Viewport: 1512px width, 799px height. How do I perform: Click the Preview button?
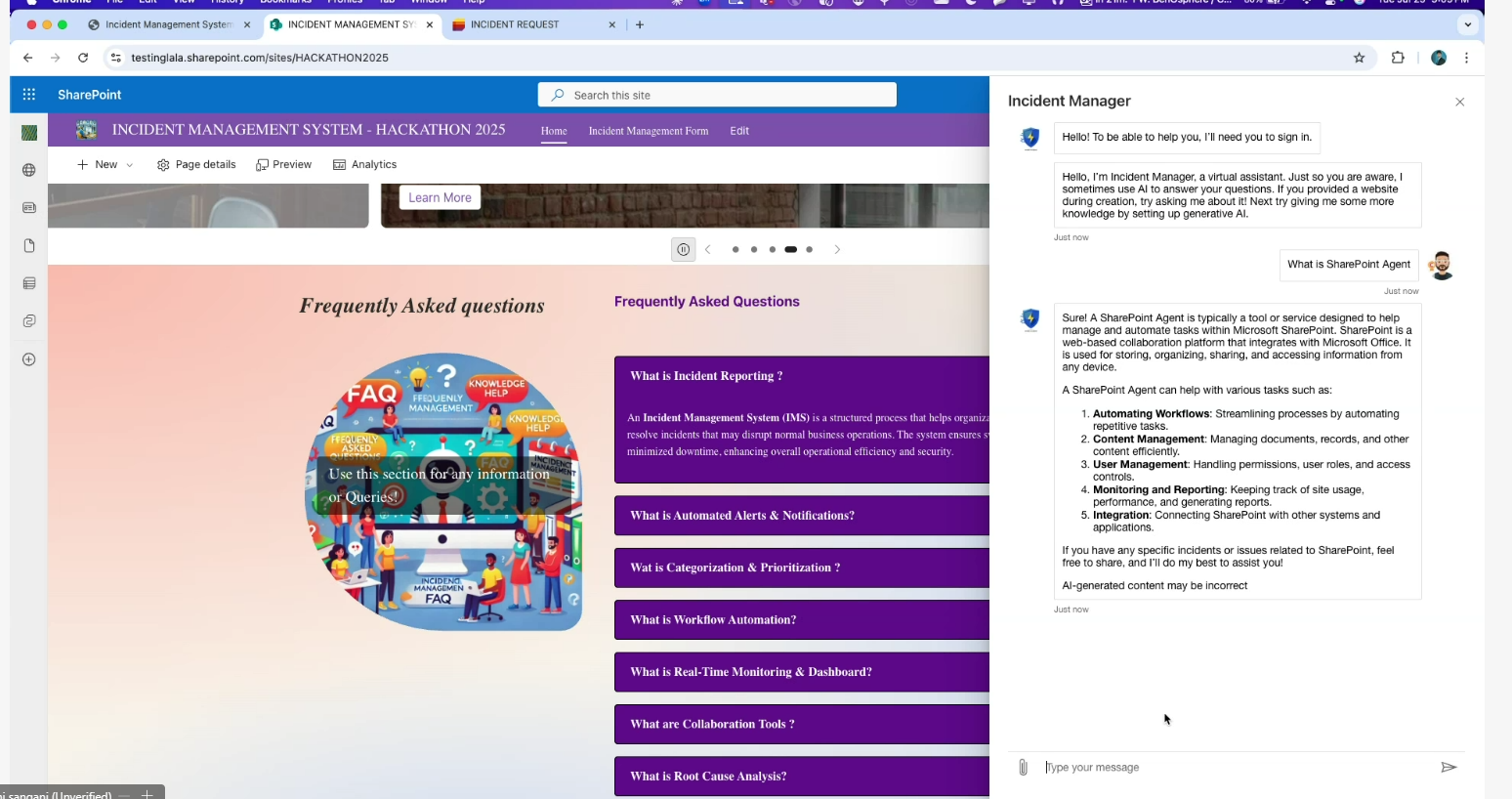click(x=284, y=165)
